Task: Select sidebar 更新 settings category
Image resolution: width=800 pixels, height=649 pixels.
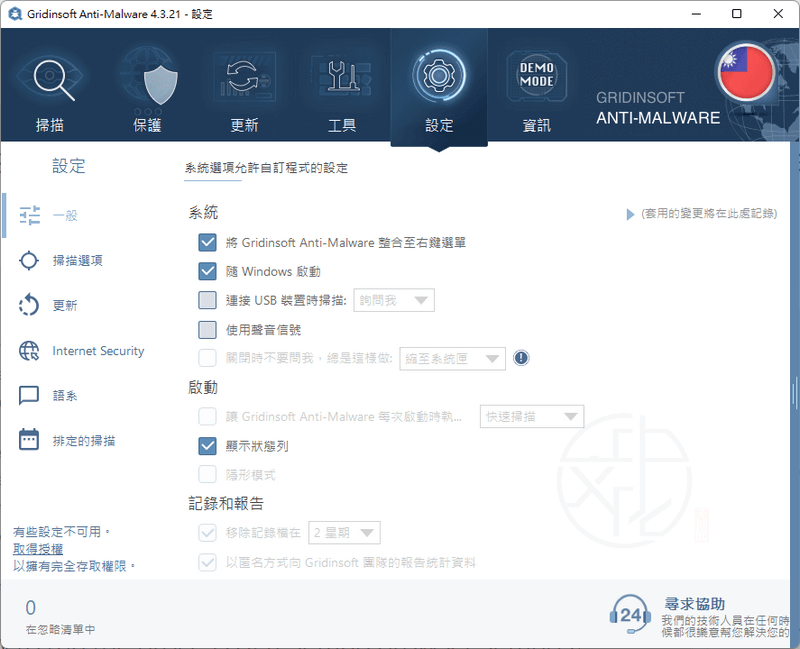Action: 65,305
